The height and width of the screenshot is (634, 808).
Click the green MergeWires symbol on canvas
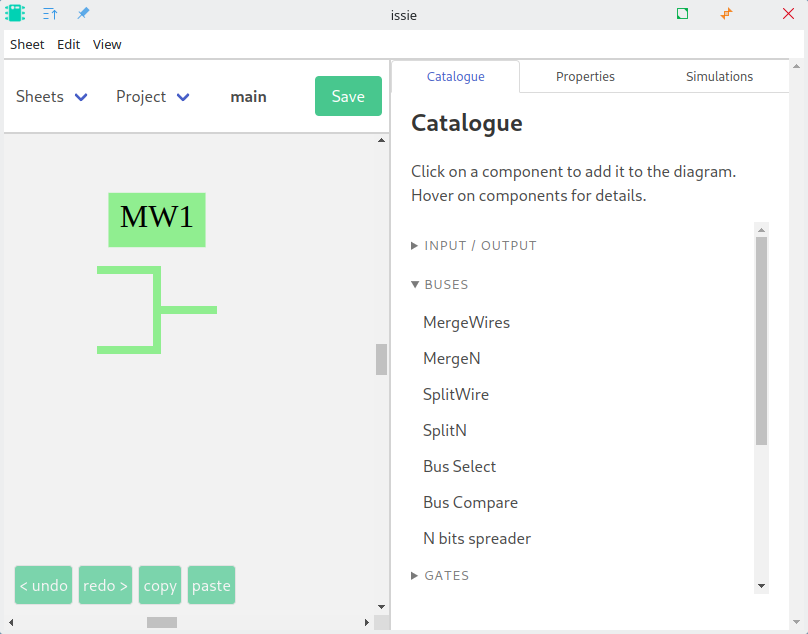[x=157, y=309]
